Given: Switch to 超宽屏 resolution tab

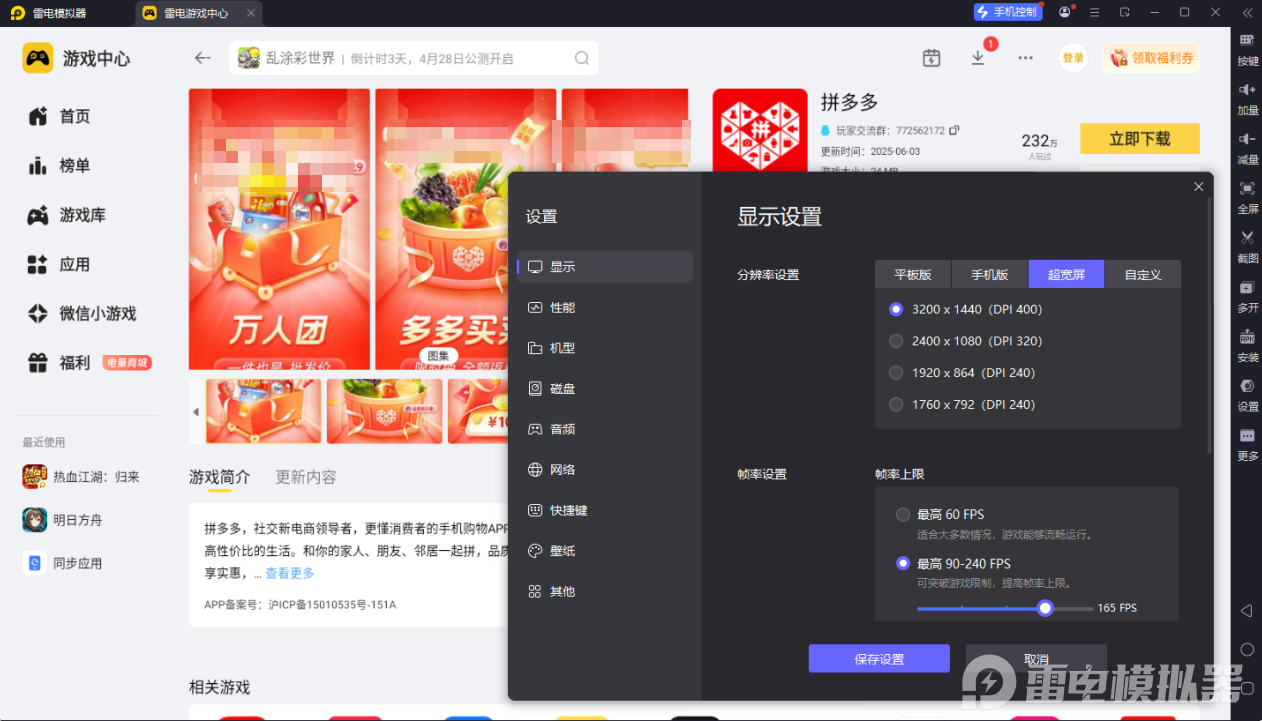Looking at the screenshot, I should point(1066,274).
